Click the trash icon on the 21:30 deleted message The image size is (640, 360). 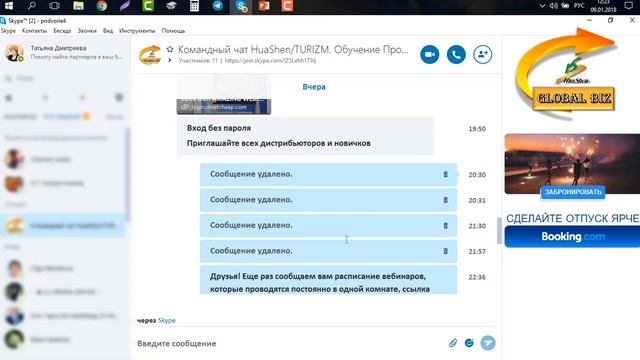(x=445, y=225)
